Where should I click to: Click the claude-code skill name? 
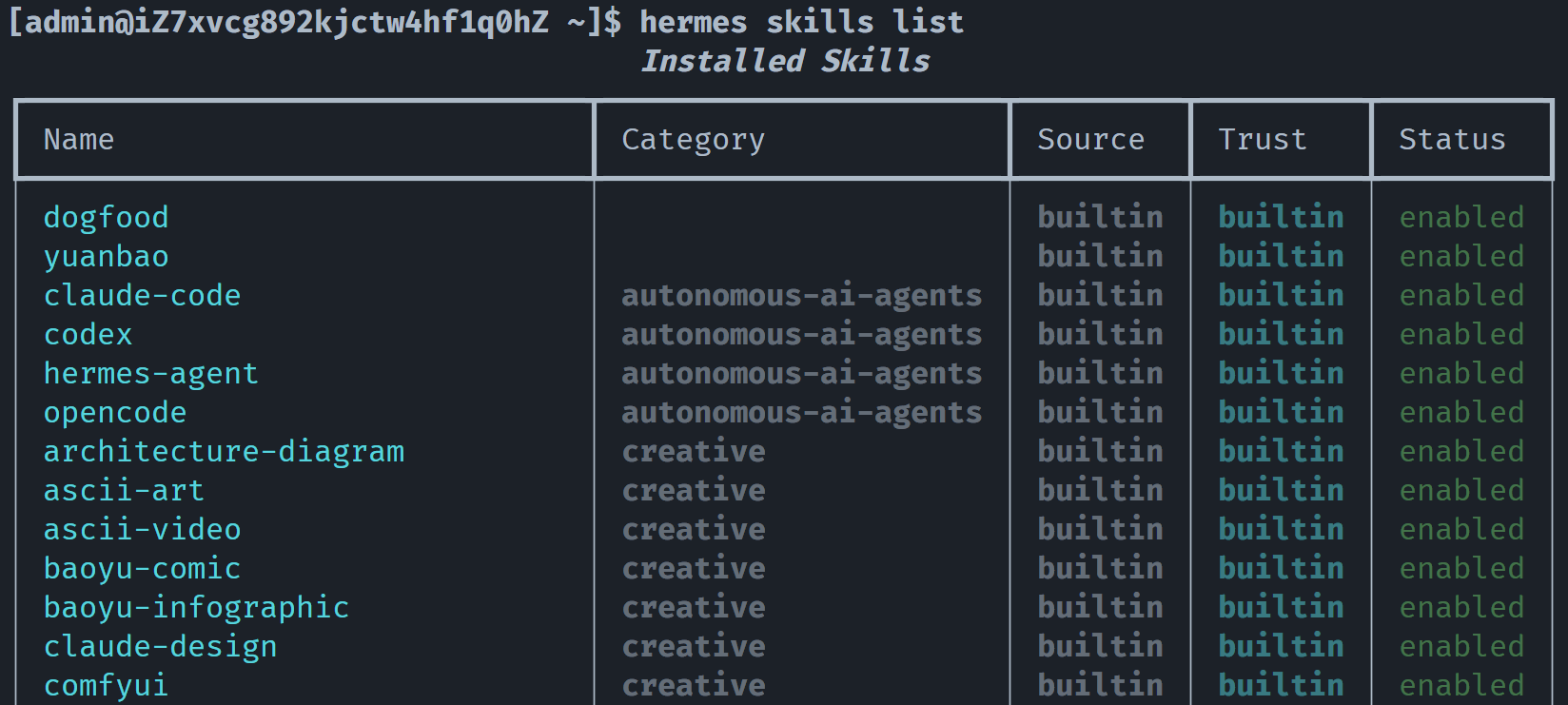[142, 296]
